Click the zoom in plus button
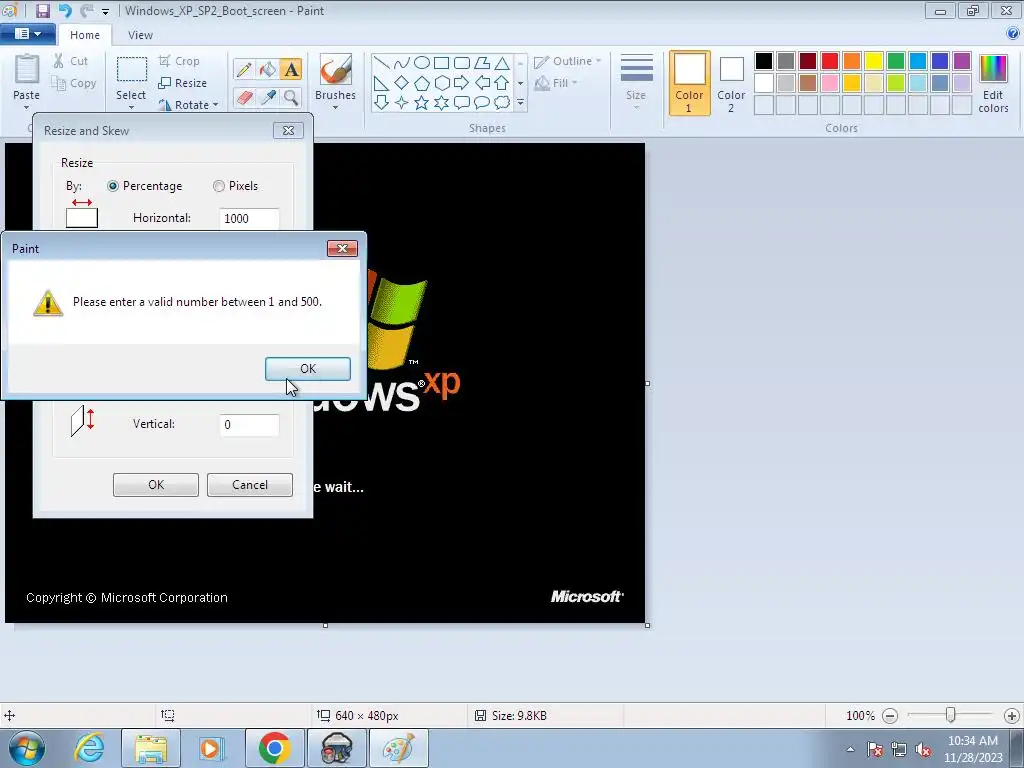Image resolution: width=1024 pixels, height=768 pixels. 1012,716
